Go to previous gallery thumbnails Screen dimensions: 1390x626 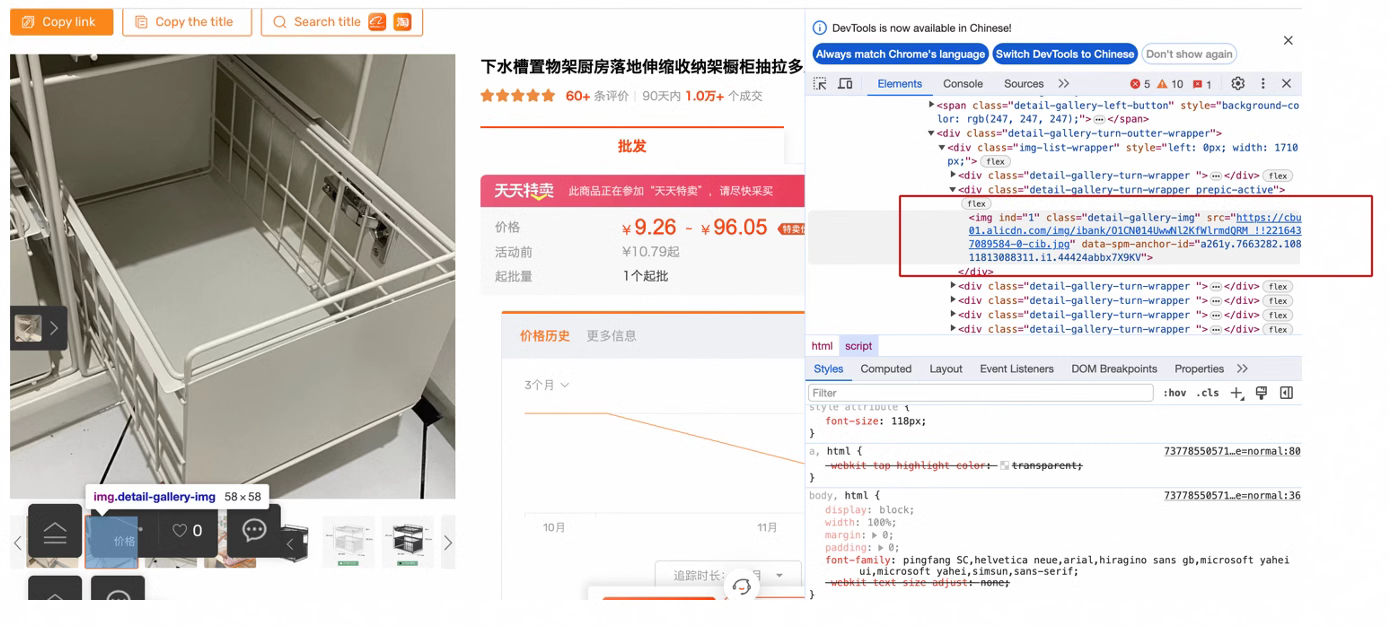pos(17,542)
